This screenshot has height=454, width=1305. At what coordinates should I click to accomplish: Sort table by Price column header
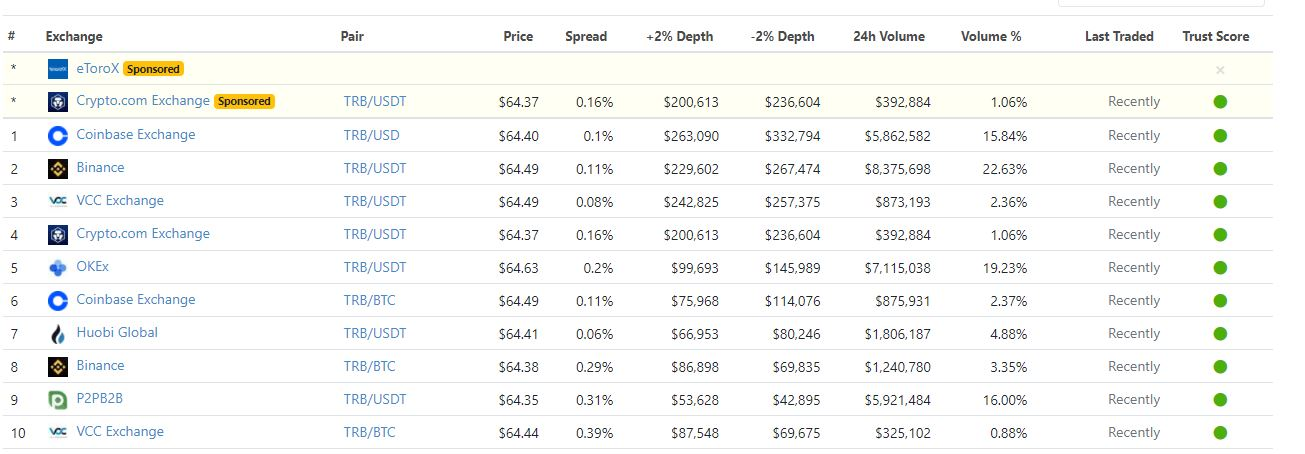(x=518, y=36)
